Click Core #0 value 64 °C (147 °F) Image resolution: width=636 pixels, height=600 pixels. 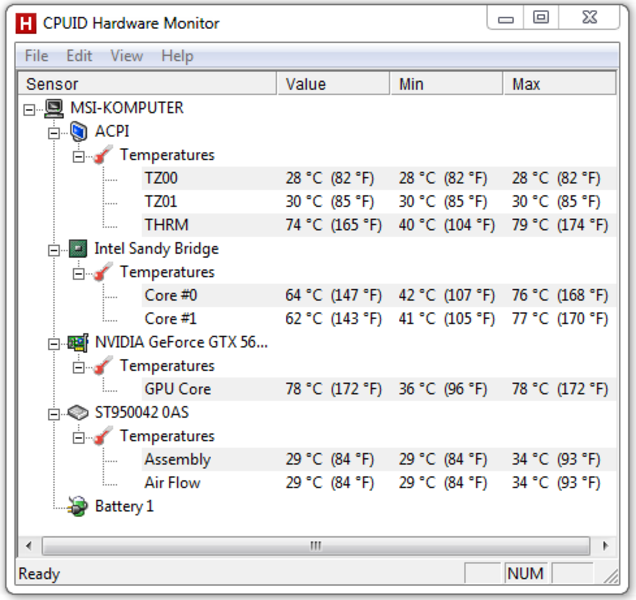pos(333,295)
